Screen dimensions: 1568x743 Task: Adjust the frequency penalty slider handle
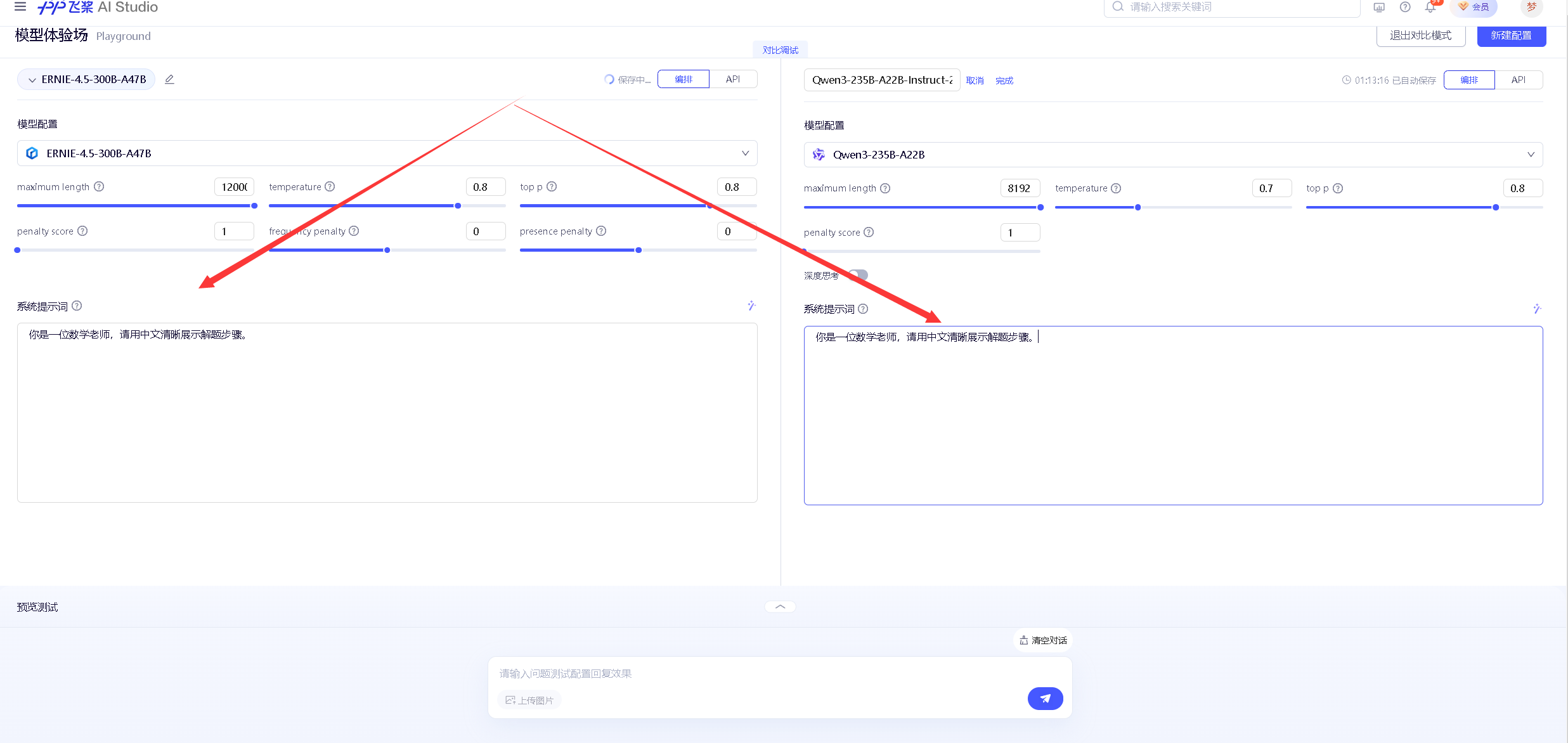point(387,250)
